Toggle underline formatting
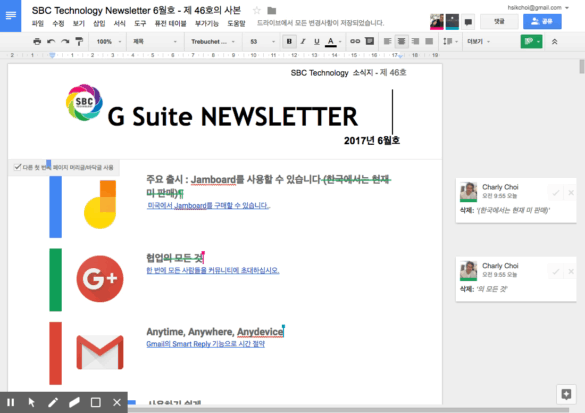The image size is (585, 413). pyautogui.click(x=317, y=41)
